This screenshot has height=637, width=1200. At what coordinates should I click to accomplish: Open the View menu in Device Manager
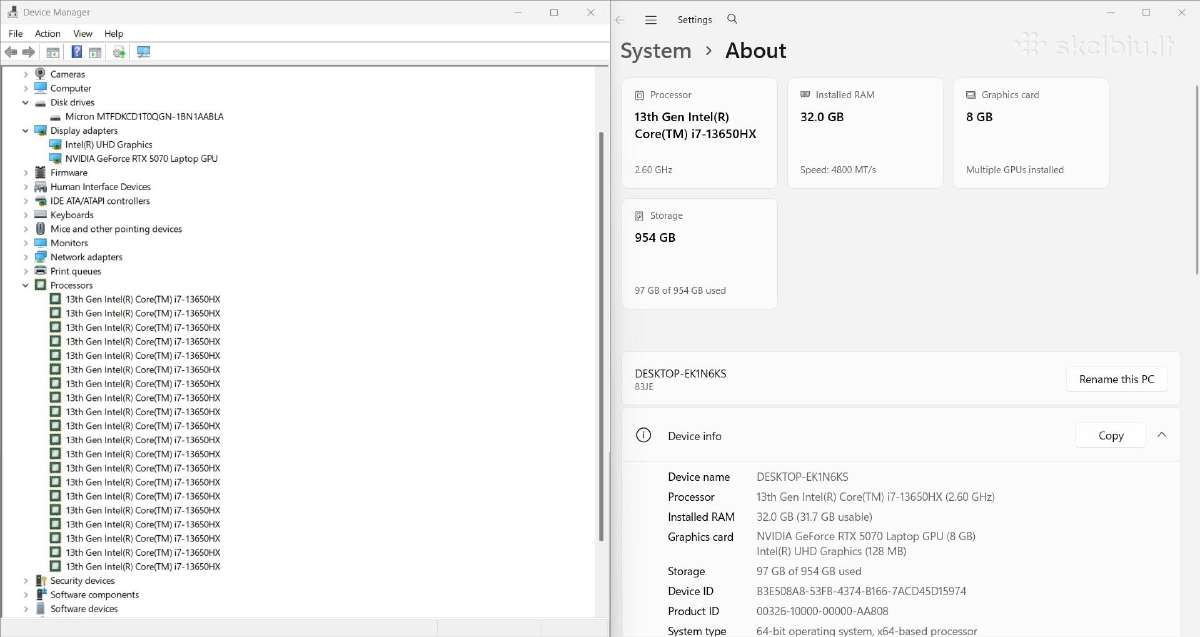[82, 34]
